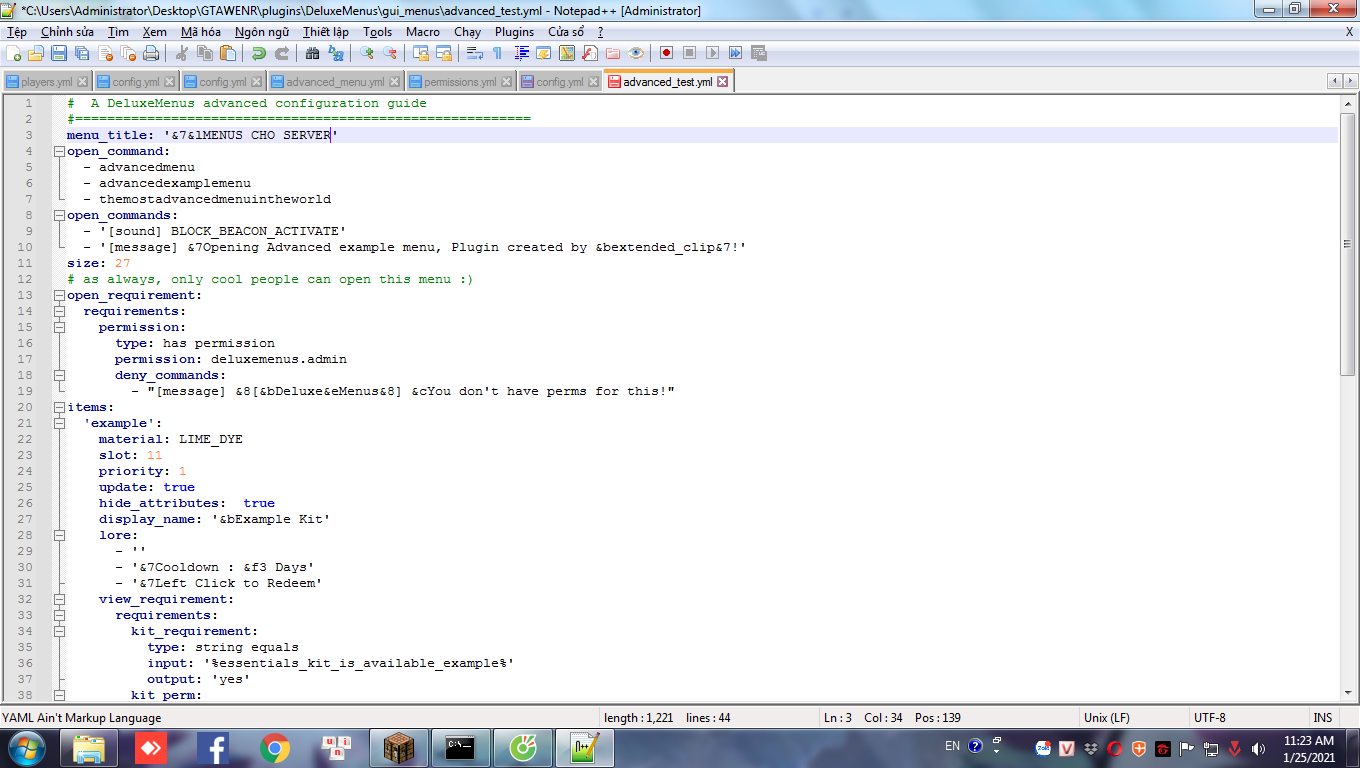This screenshot has height=768, width=1360.
Task: Click the scrollbar down arrow in the editor
Action: pos(1348,691)
